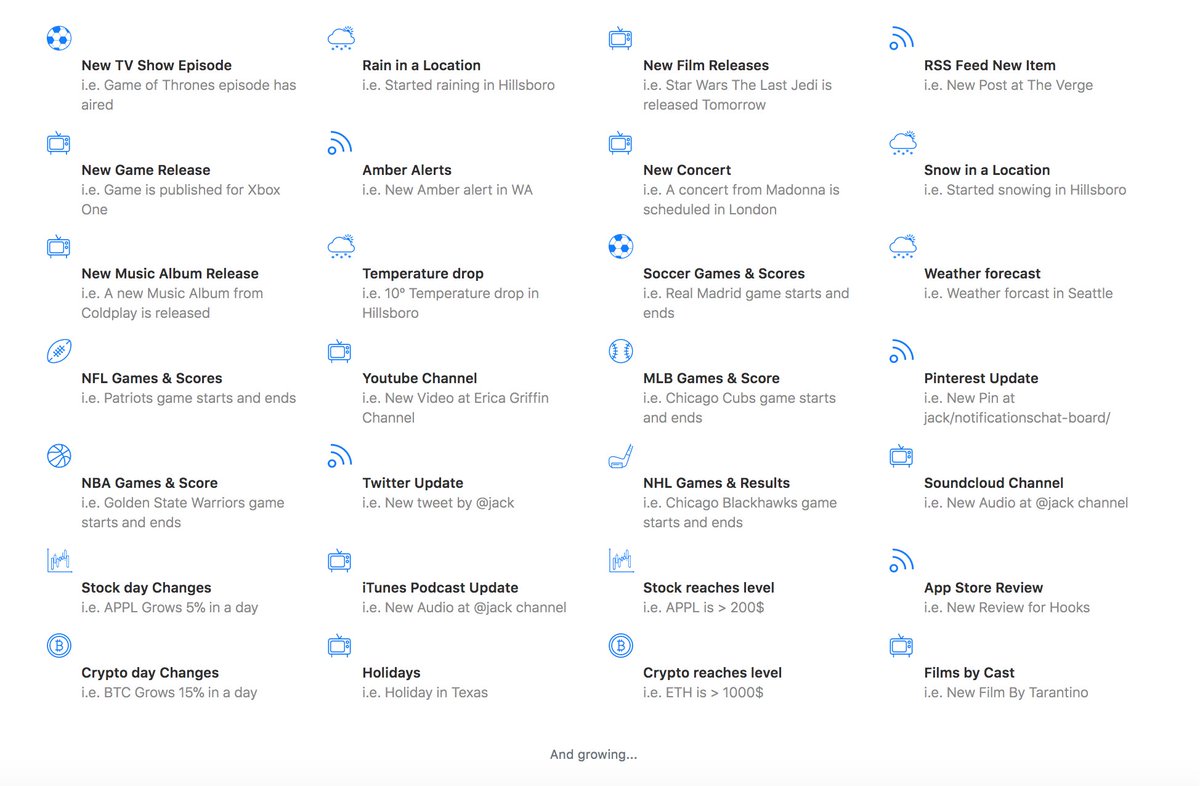The height and width of the screenshot is (786, 1200).
Task: Click the RSS icon above App Store Review
Action: (901, 560)
